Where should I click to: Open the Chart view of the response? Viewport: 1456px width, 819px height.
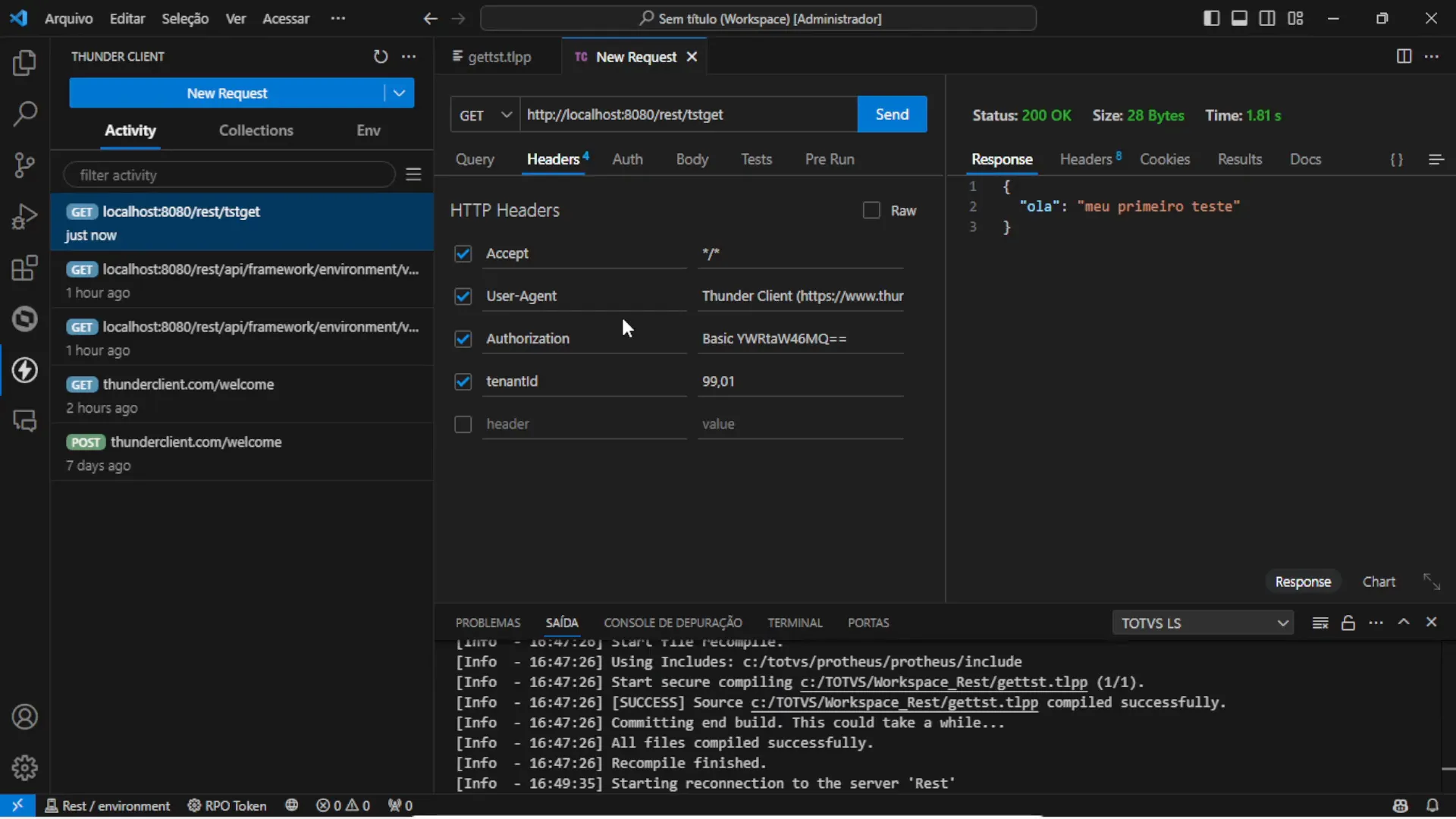1379,581
